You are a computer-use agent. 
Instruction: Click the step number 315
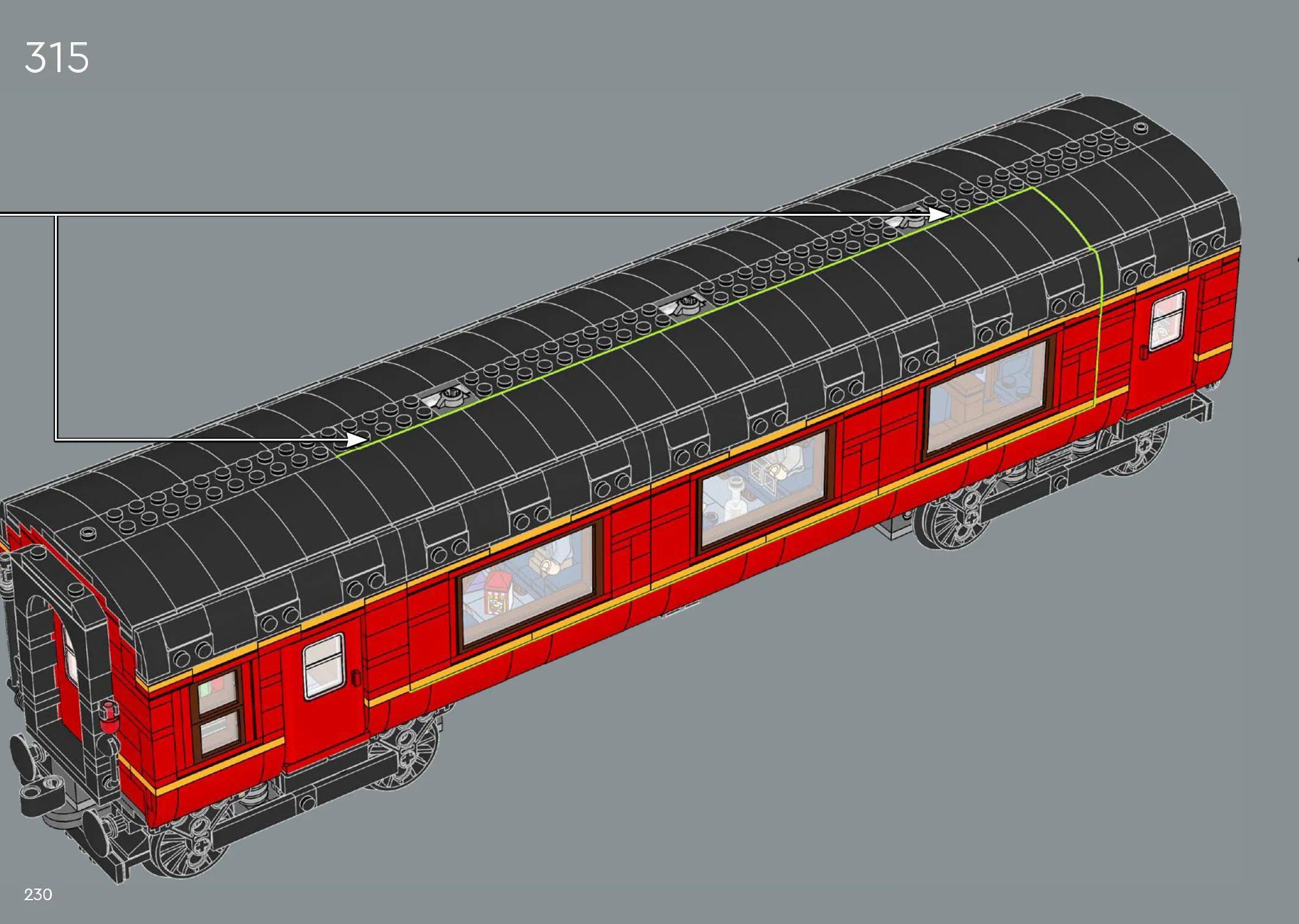tap(57, 58)
